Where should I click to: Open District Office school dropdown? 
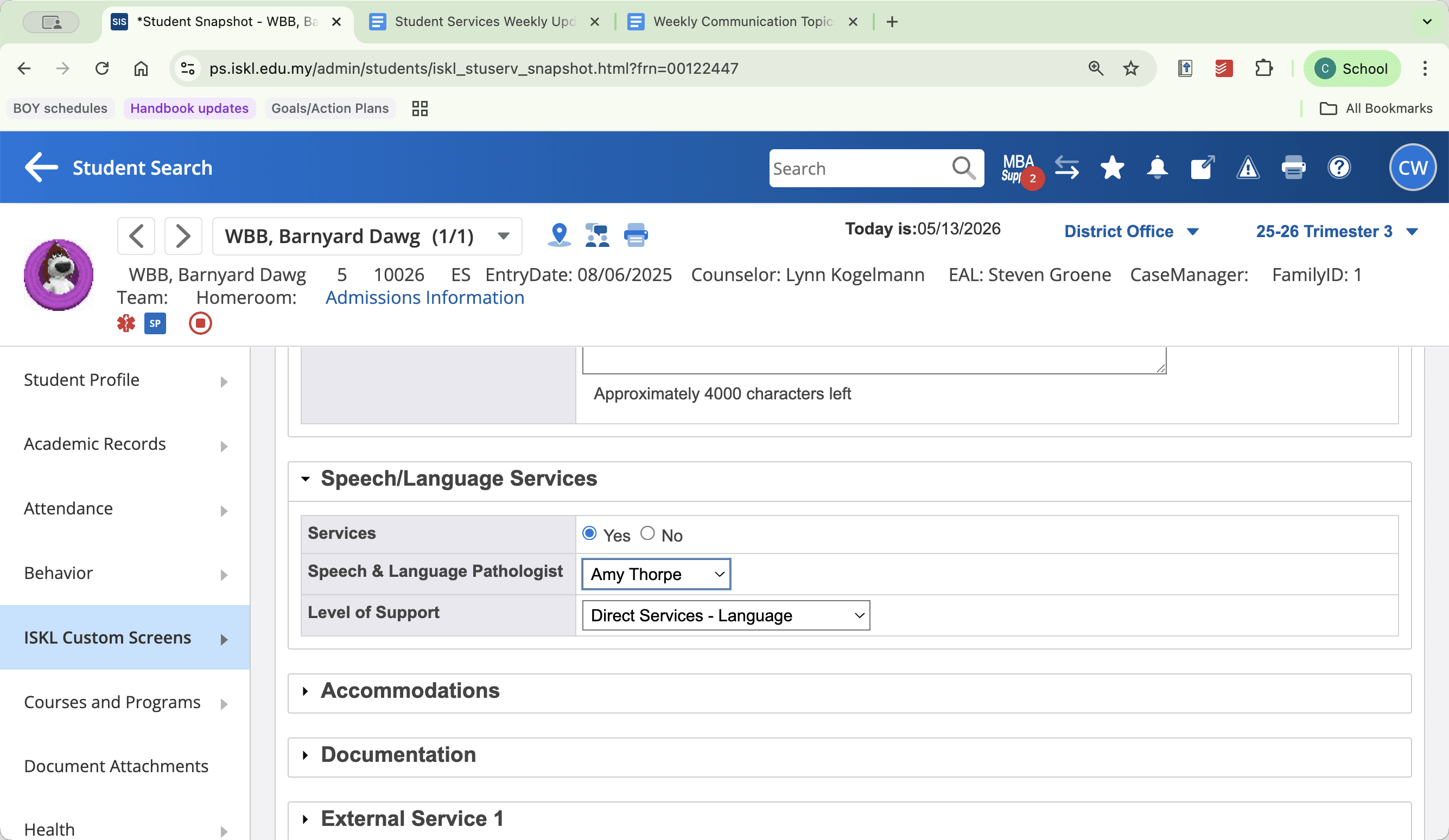coord(1130,231)
